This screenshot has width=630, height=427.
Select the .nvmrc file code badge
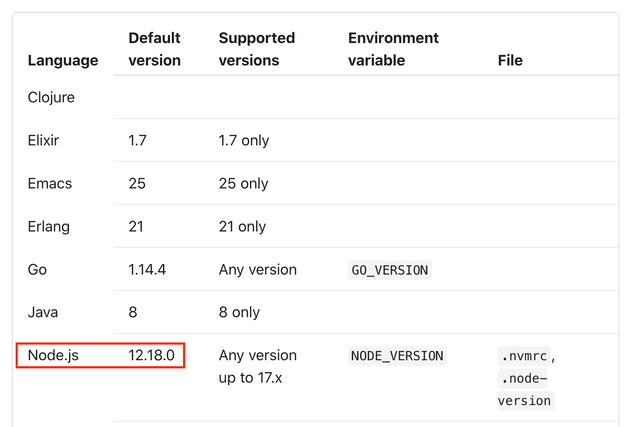pyautogui.click(x=524, y=356)
